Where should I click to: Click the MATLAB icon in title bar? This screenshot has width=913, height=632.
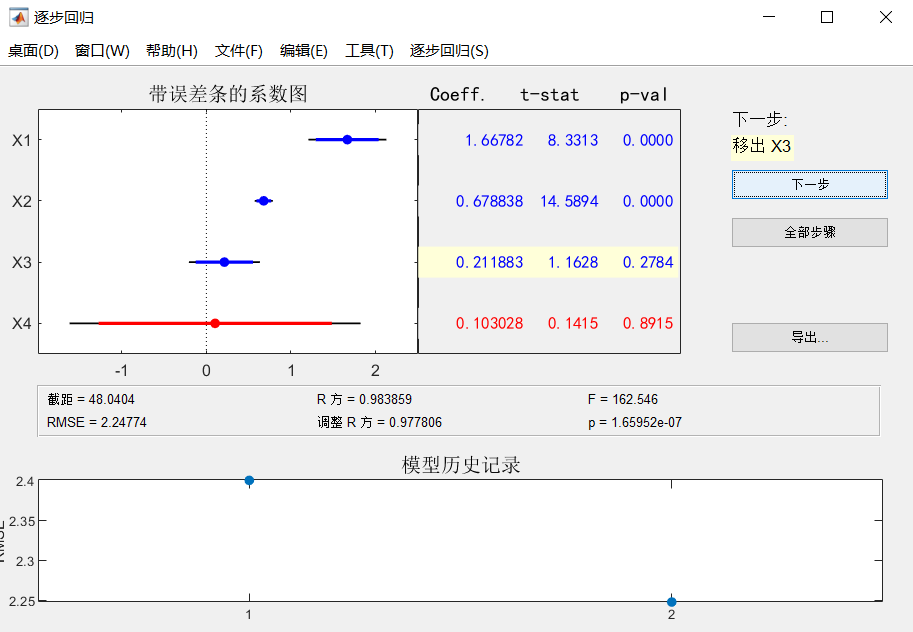(x=18, y=17)
